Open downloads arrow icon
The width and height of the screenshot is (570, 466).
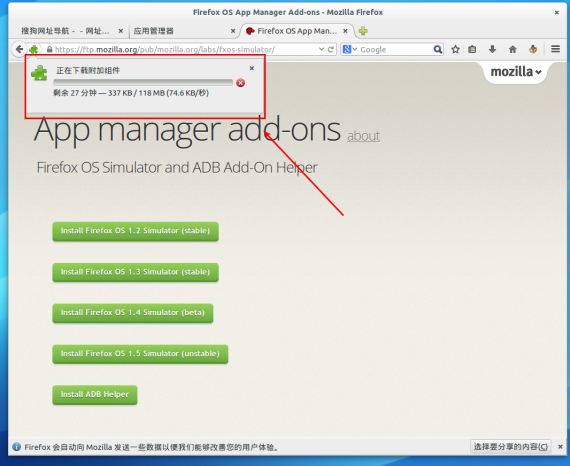point(492,49)
